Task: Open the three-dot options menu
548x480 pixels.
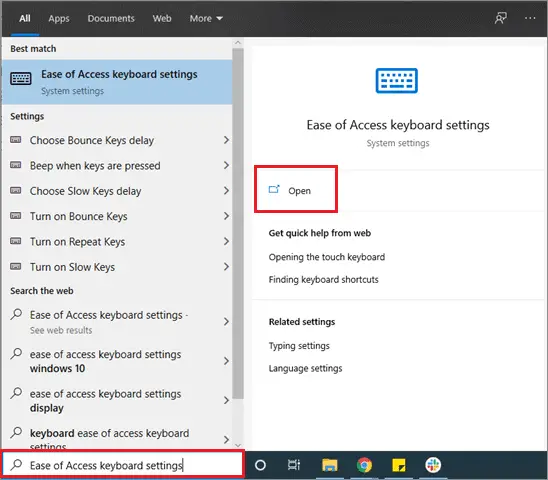Action: click(x=530, y=18)
